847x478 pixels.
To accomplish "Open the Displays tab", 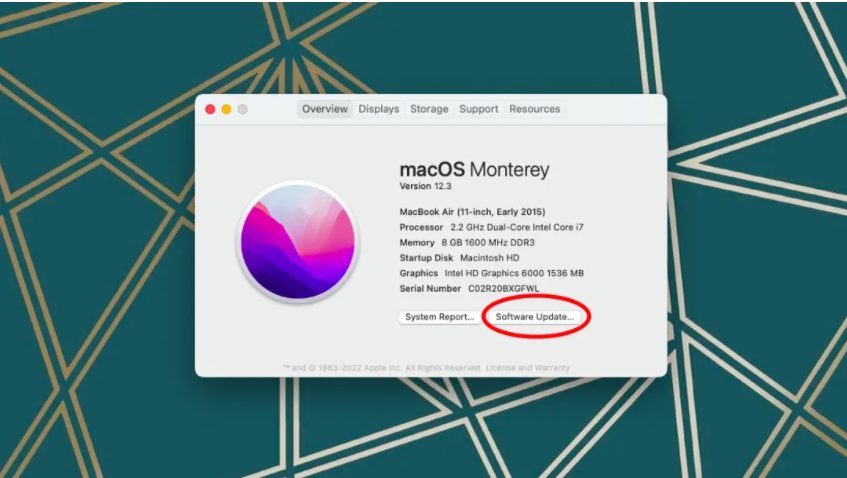I will (x=379, y=109).
